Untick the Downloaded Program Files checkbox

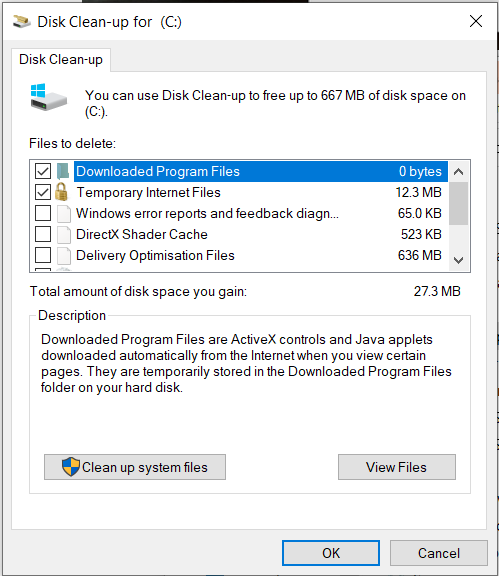tap(43, 171)
